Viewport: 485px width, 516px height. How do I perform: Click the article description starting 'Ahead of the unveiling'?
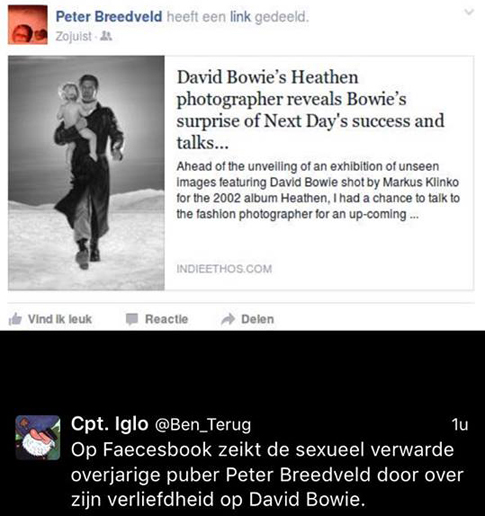coord(318,190)
